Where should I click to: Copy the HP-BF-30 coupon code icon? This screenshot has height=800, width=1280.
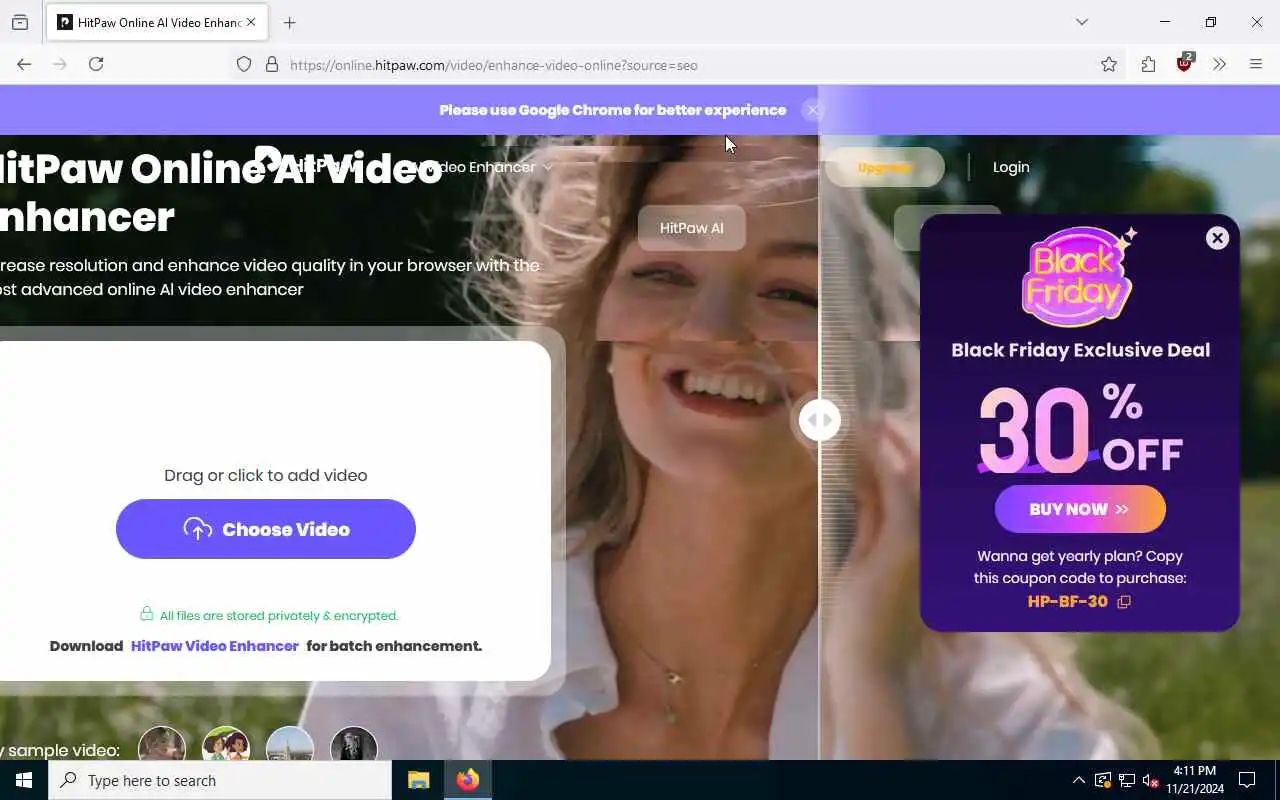coord(1124,602)
